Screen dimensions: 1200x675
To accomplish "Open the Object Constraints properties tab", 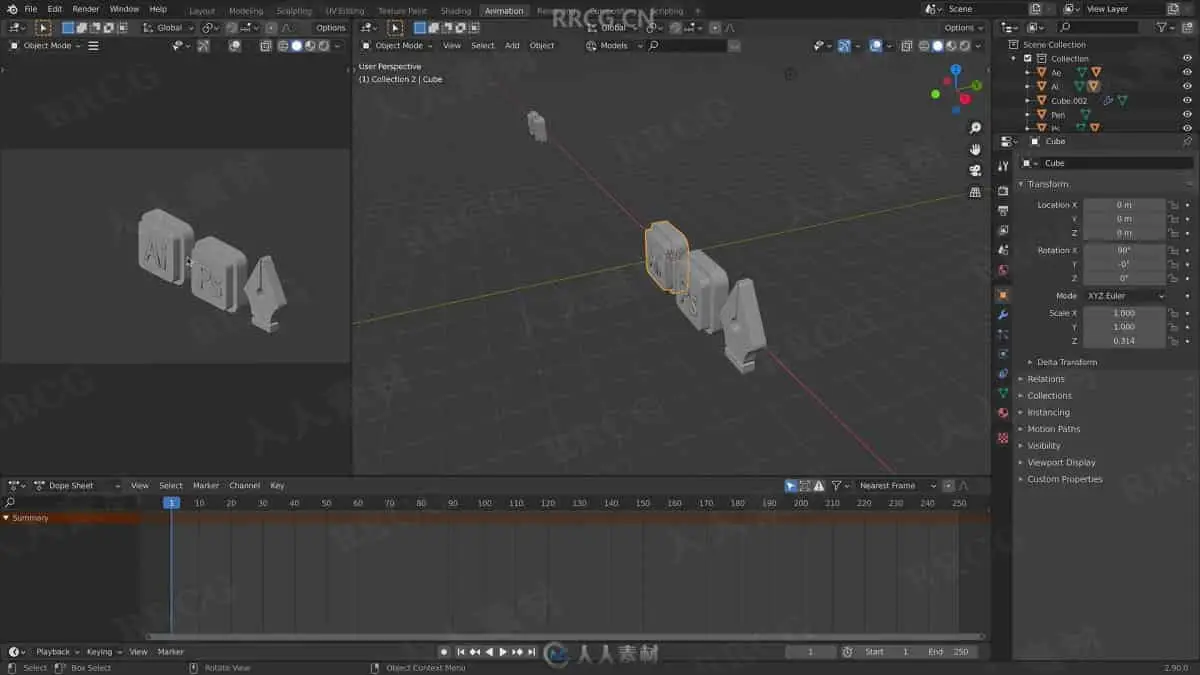I will click(x=1003, y=373).
